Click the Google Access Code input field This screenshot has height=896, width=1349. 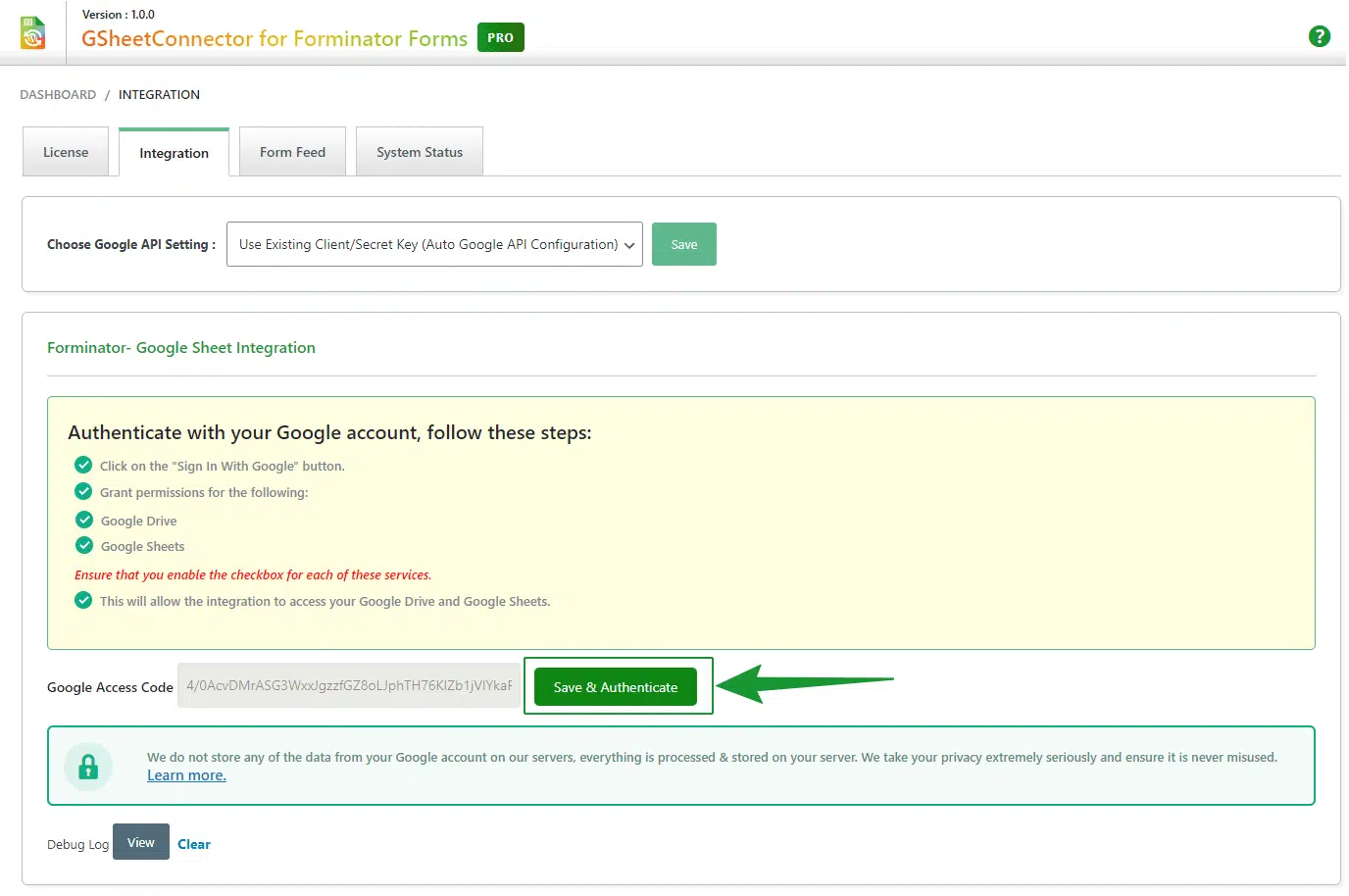[x=348, y=685]
